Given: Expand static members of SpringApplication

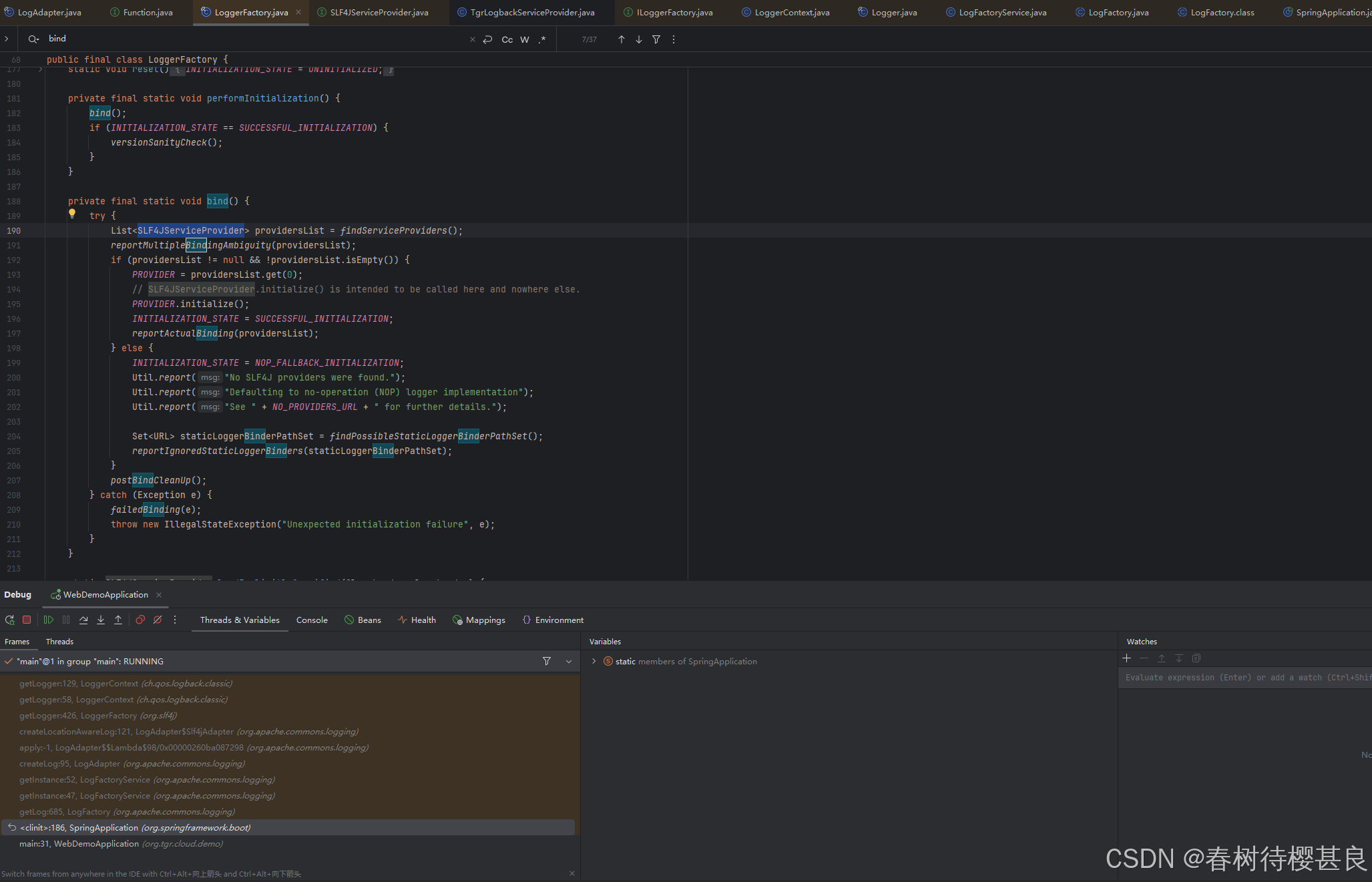Looking at the screenshot, I should coord(594,661).
